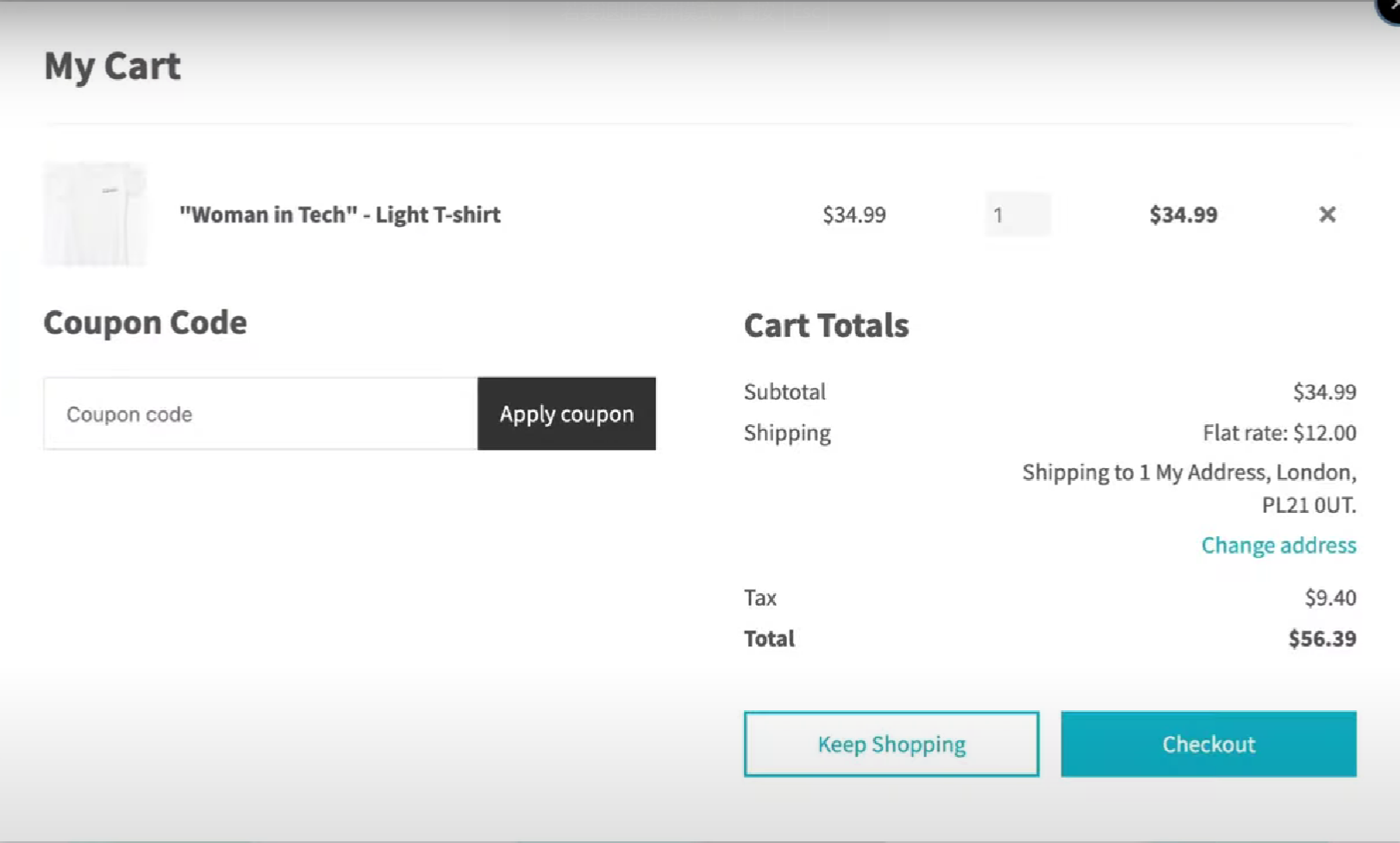Select the Flat rate: $12.00 shipping line

point(1278,433)
